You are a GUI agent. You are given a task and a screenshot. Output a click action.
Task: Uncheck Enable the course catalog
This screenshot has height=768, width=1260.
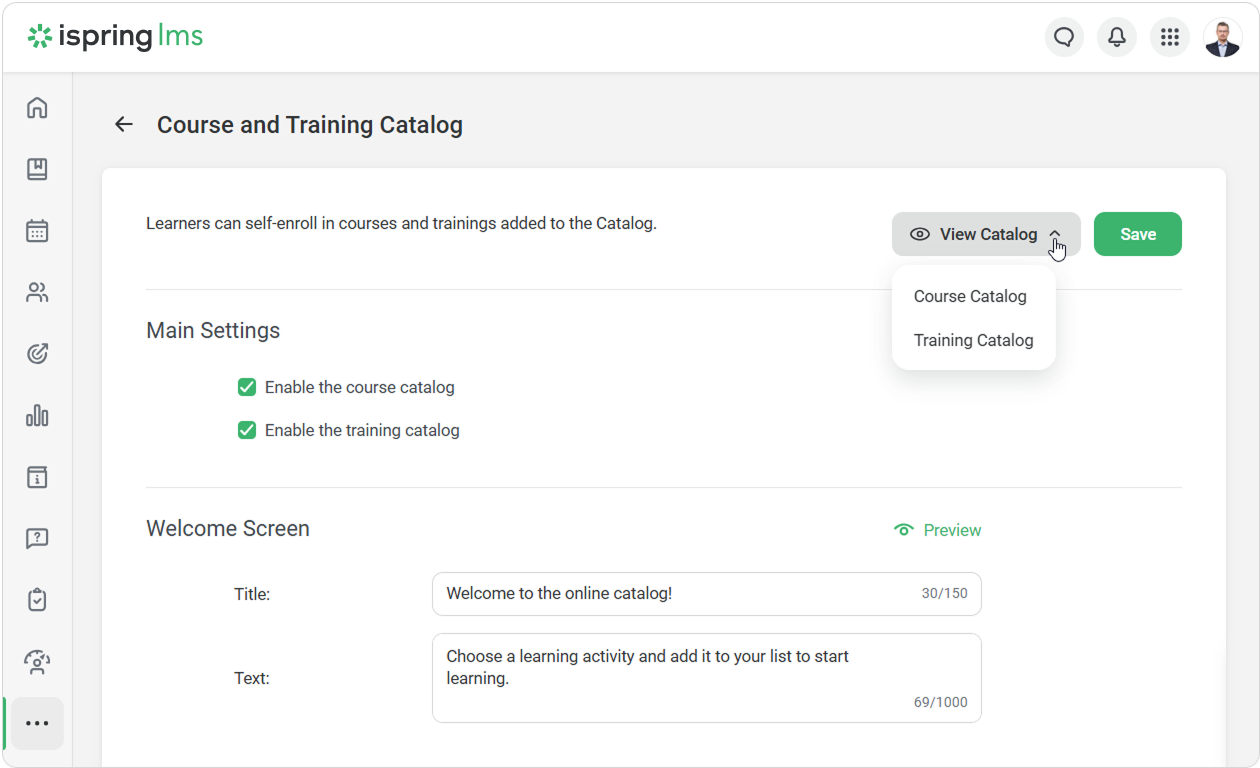[247, 387]
